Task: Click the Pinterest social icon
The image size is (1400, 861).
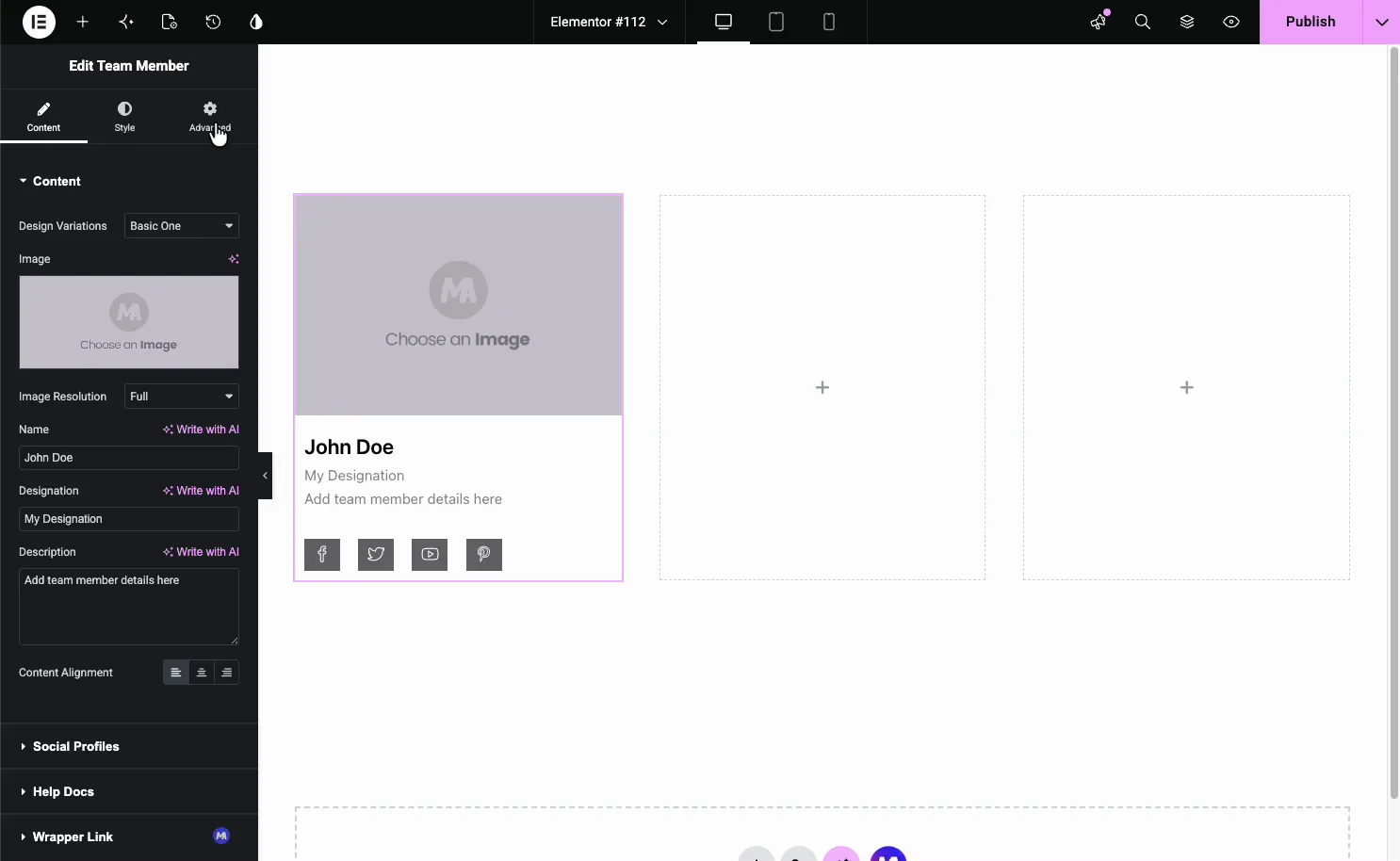Action: tap(484, 555)
